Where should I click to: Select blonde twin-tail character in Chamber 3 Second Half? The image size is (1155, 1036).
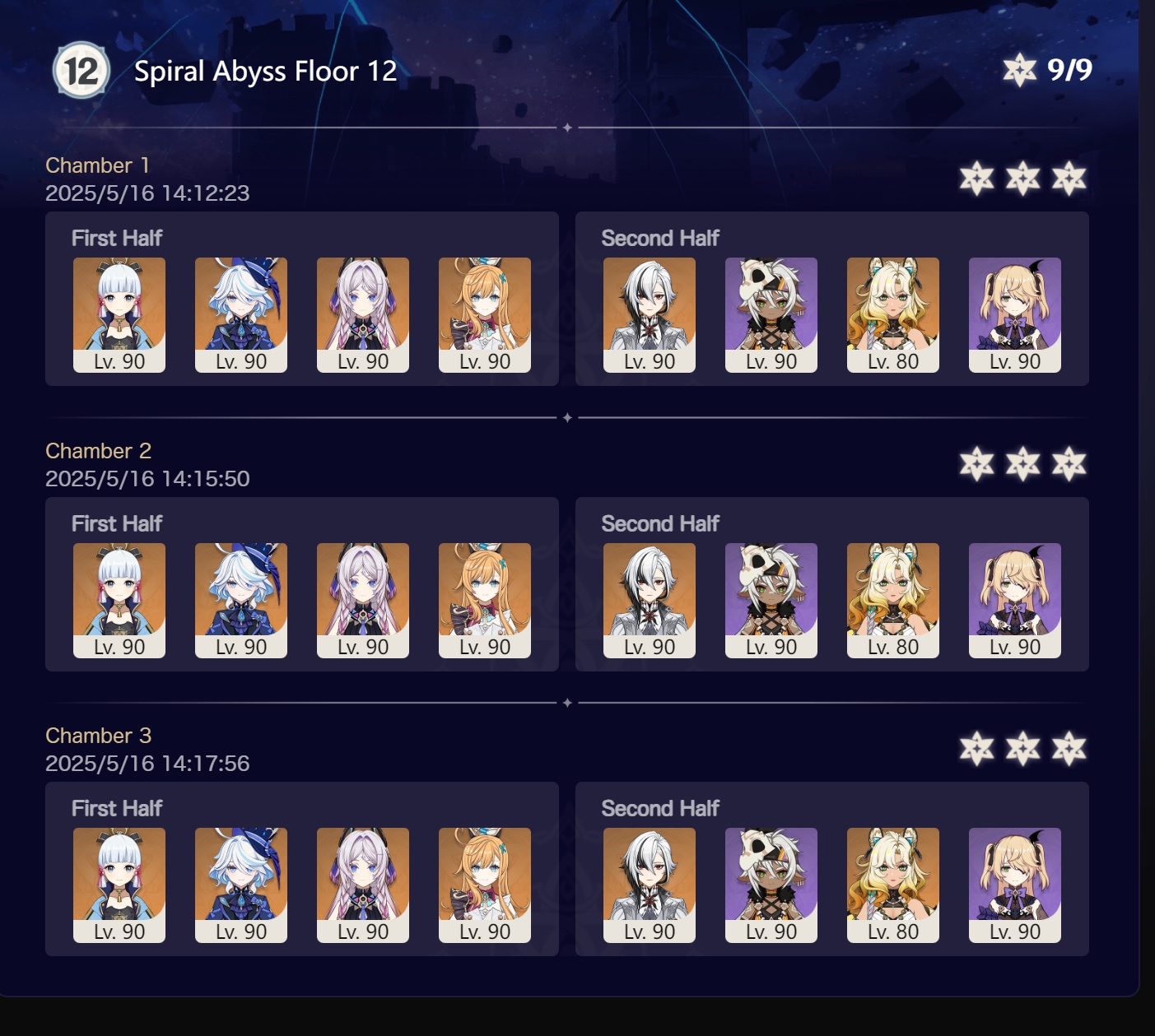tap(1015, 885)
